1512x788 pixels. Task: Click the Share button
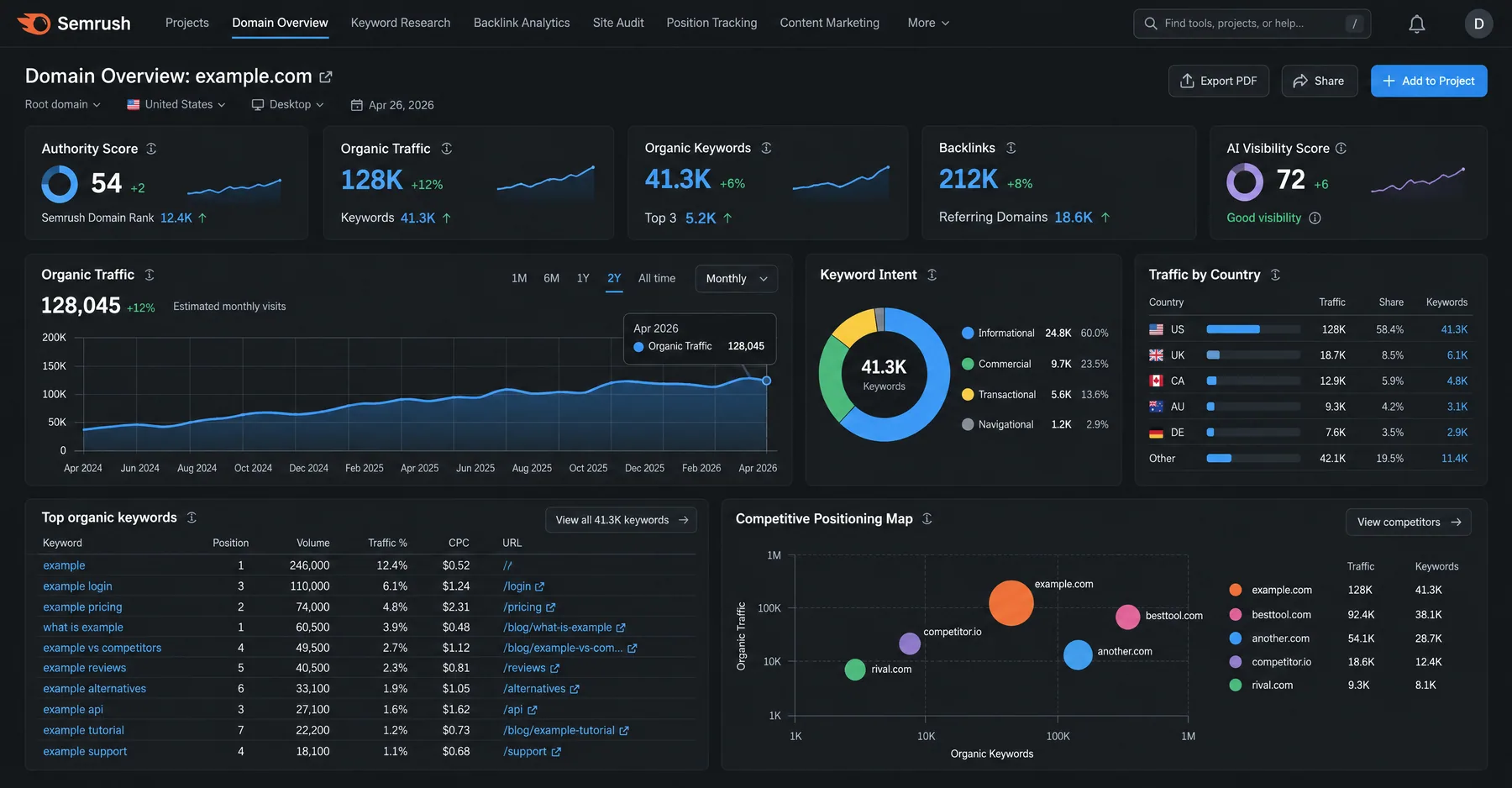coord(1319,81)
